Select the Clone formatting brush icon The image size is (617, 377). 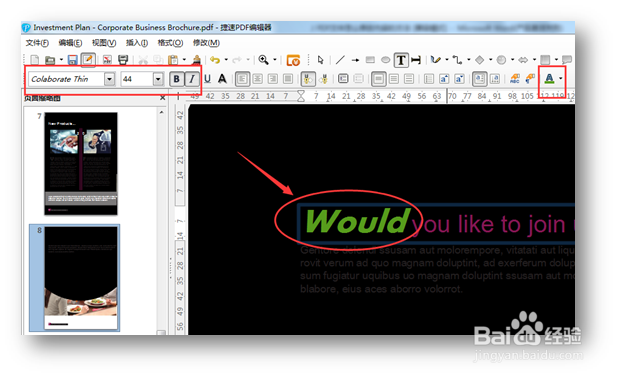(196, 60)
